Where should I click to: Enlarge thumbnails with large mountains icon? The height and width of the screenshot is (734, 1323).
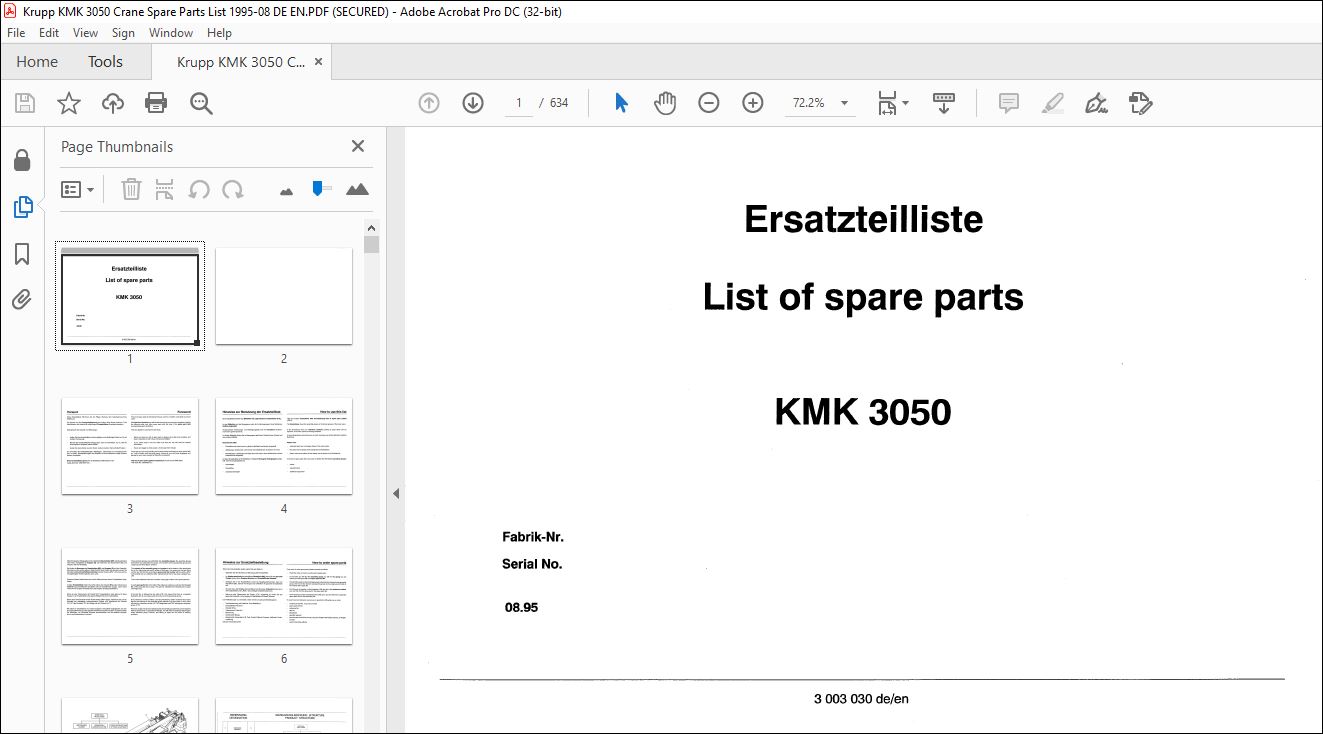(357, 189)
